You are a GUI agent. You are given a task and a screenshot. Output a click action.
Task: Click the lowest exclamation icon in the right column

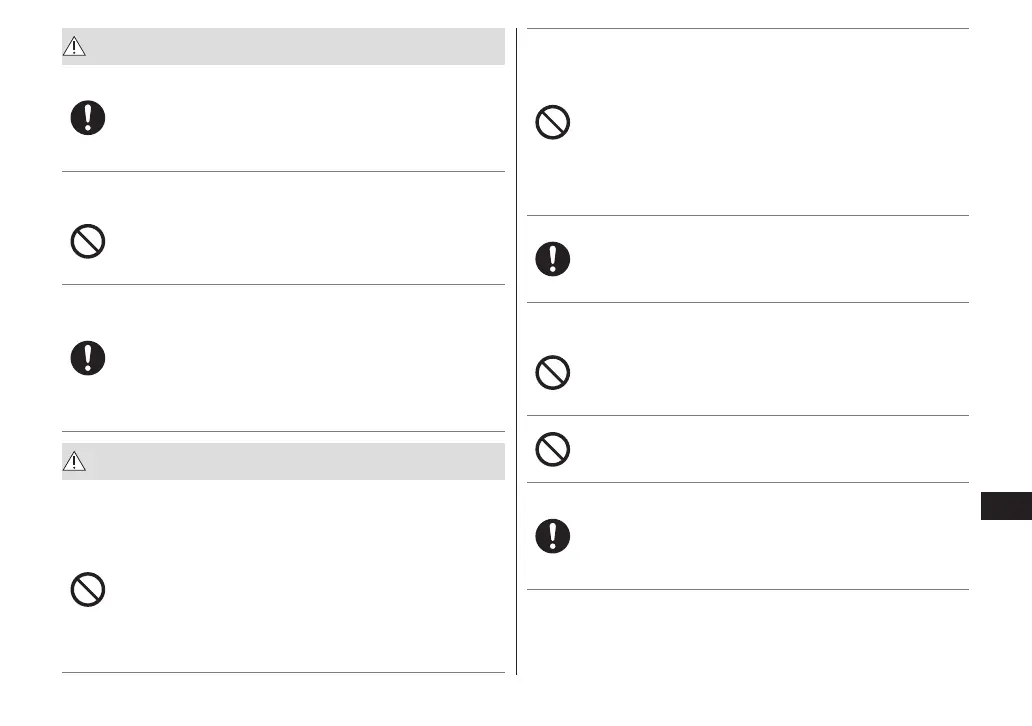(x=553, y=537)
